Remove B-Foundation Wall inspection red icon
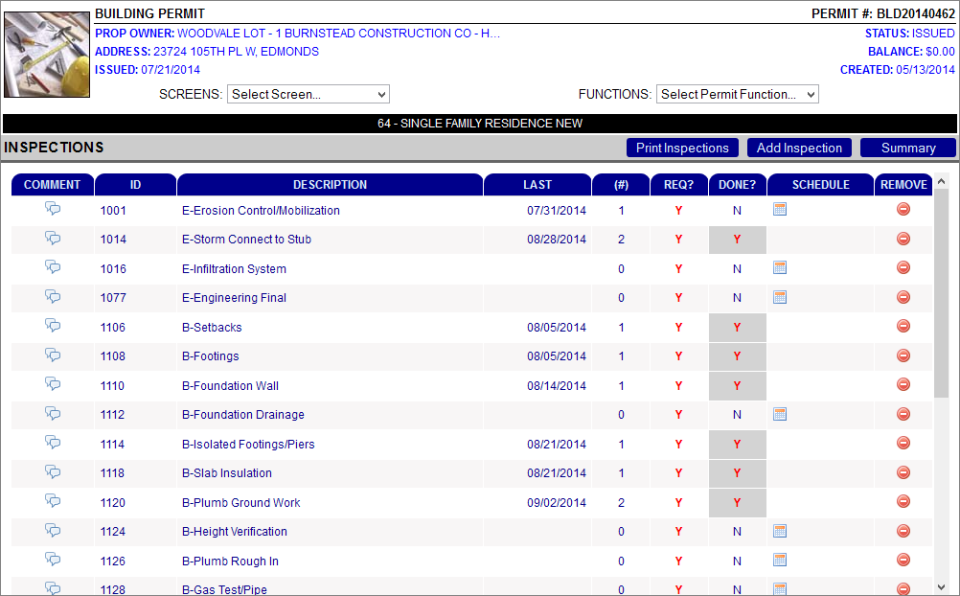This screenshot has width=960, height=596. 903,385
